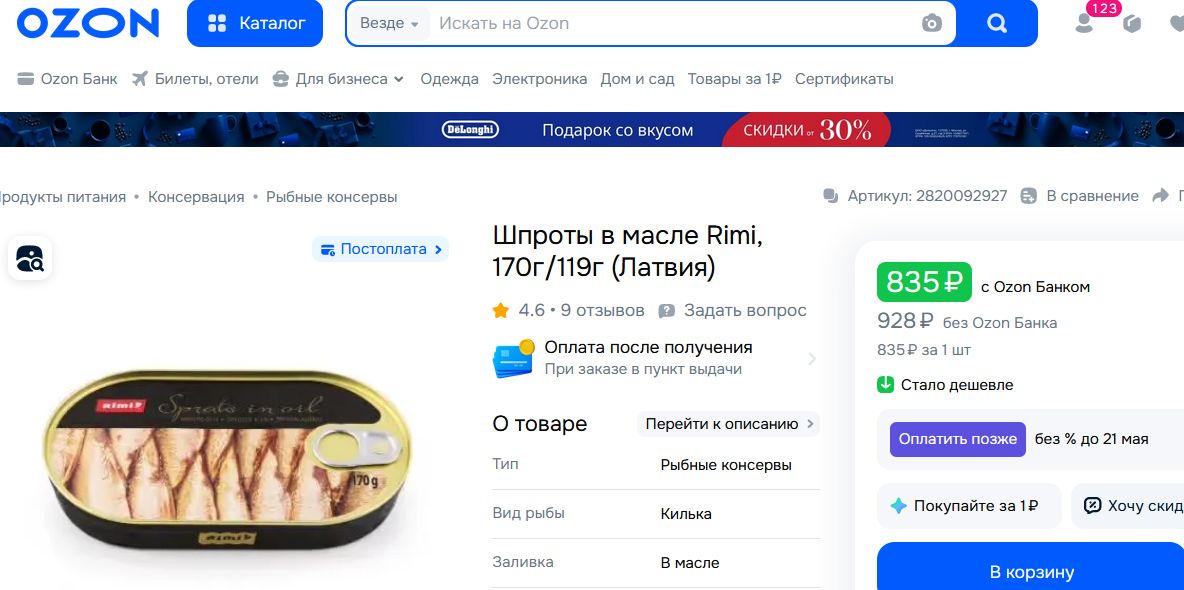The image size is (1184, 590).
Task: Click the share arrow icon
Action: (1161, 196)
